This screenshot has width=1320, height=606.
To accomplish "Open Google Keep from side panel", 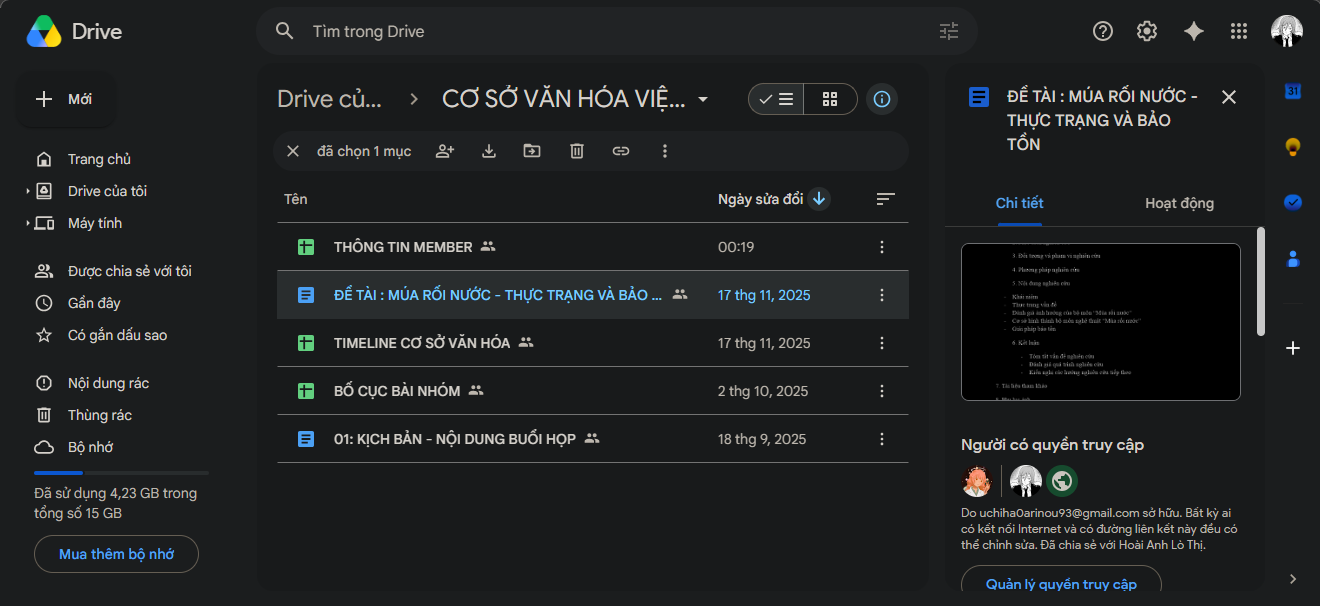I will tap(1292, 147).
